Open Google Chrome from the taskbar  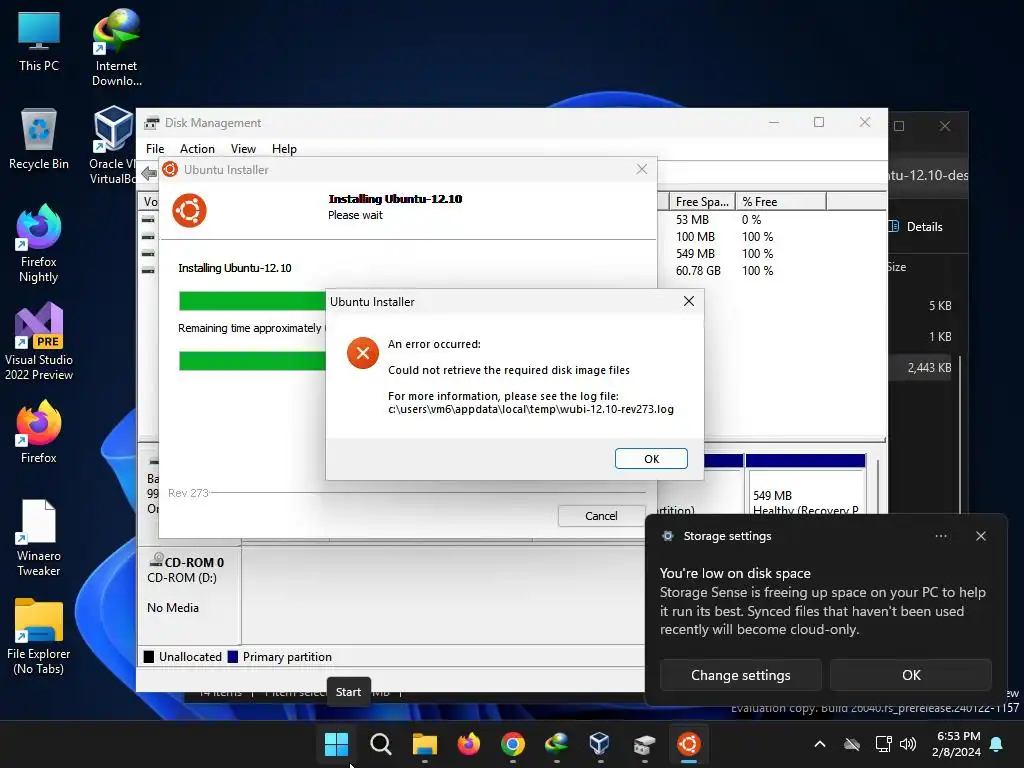click(x=513, y=744)
